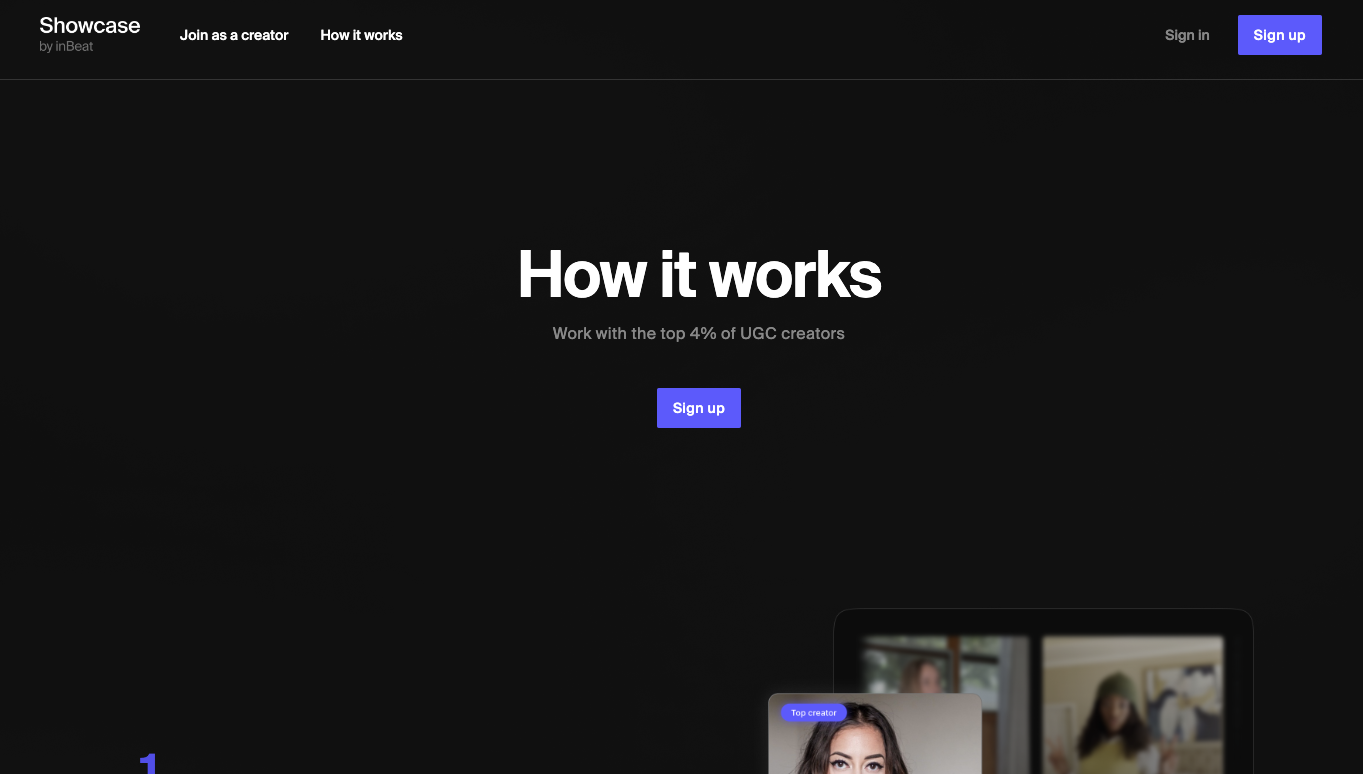Click the Sign in link
Viewport: 1363px width, 774px height.
click(x=1186, y=35)
